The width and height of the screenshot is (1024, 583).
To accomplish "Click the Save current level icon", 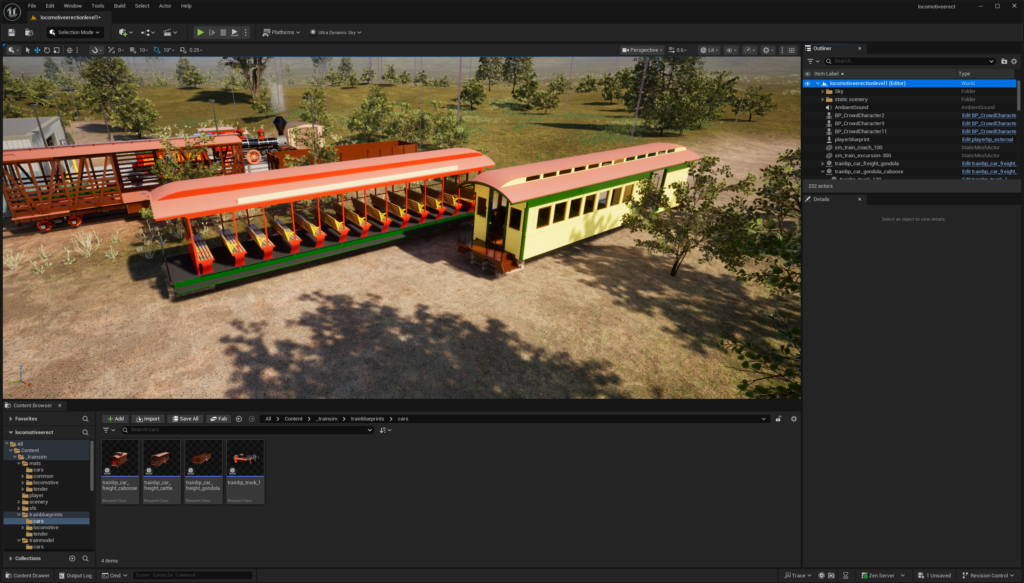I will pos(11,32).
